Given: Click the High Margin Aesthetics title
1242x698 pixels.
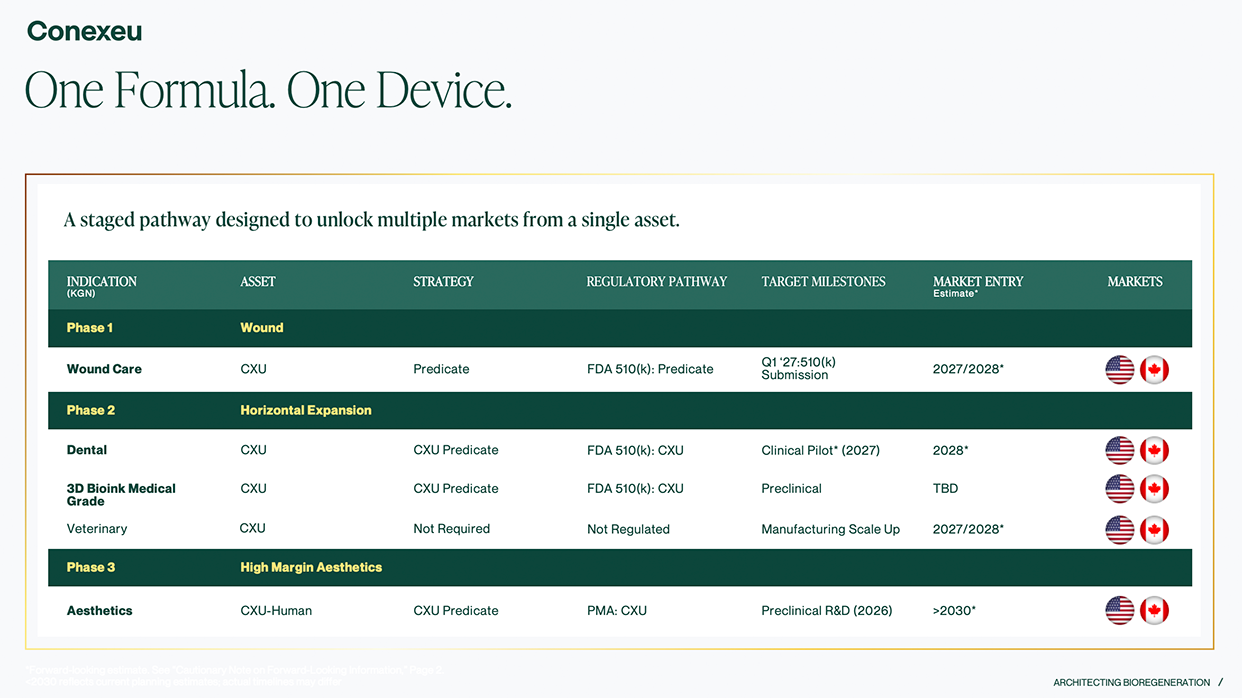Looking at the screenshot, I should point(311,567).
